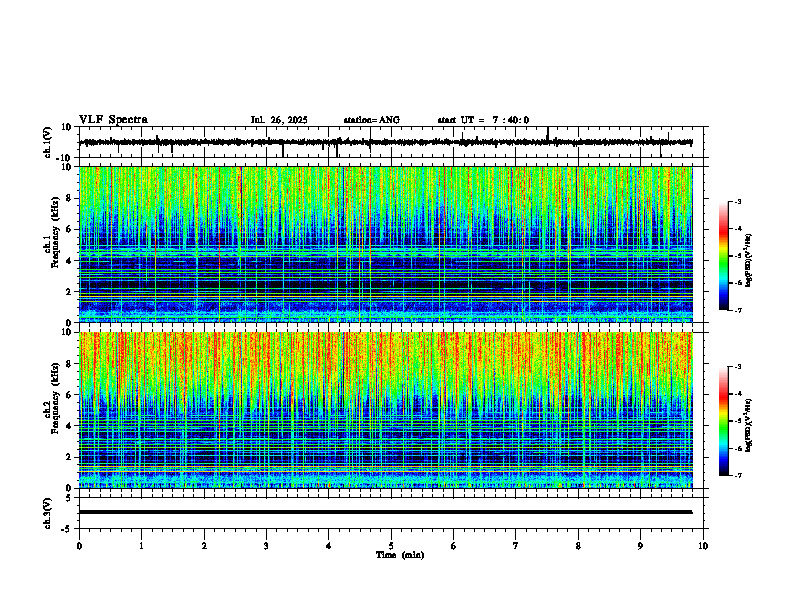Click the time axis tick label '2'
This screenshot has height=612, width=792.
[204, 546]
